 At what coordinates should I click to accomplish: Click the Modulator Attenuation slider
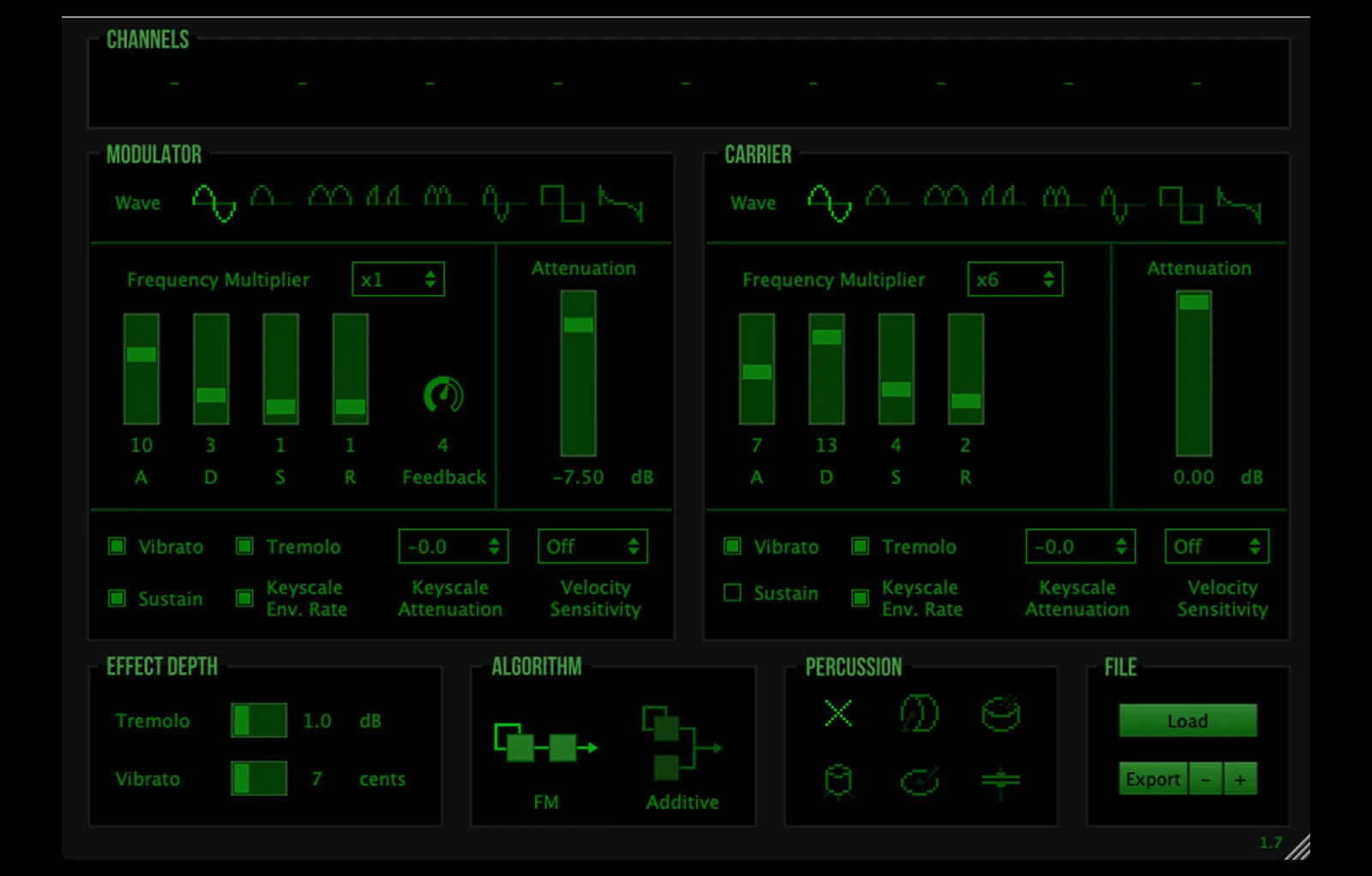click(578, 373)
